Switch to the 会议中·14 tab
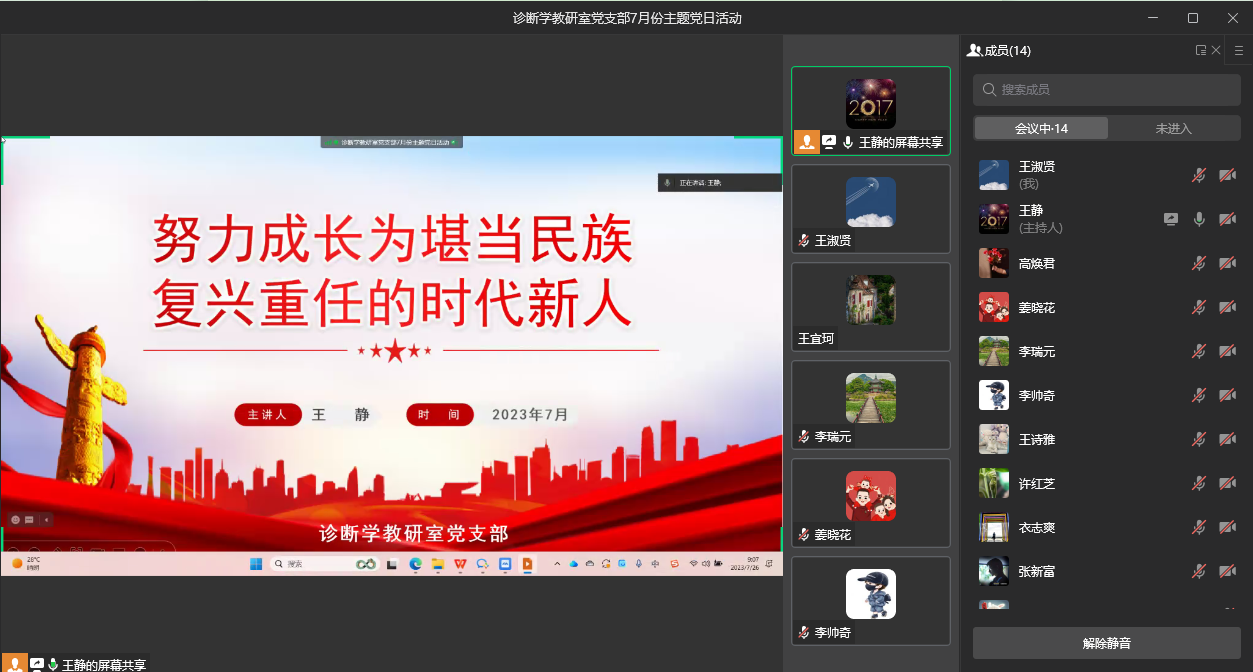 coord(1041,128)
